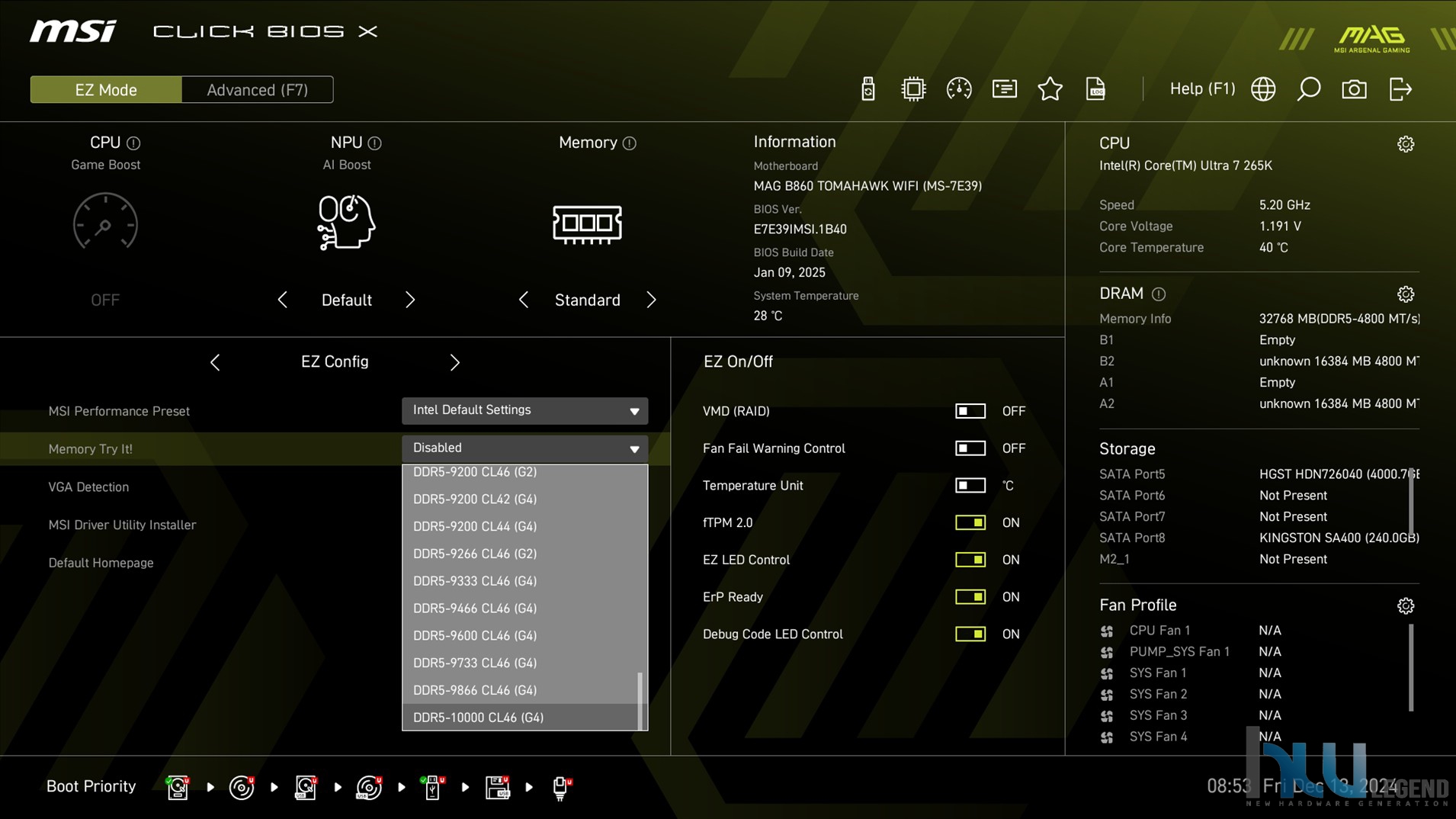Open Fan Profile settings gear icon

click(1406, 605)
